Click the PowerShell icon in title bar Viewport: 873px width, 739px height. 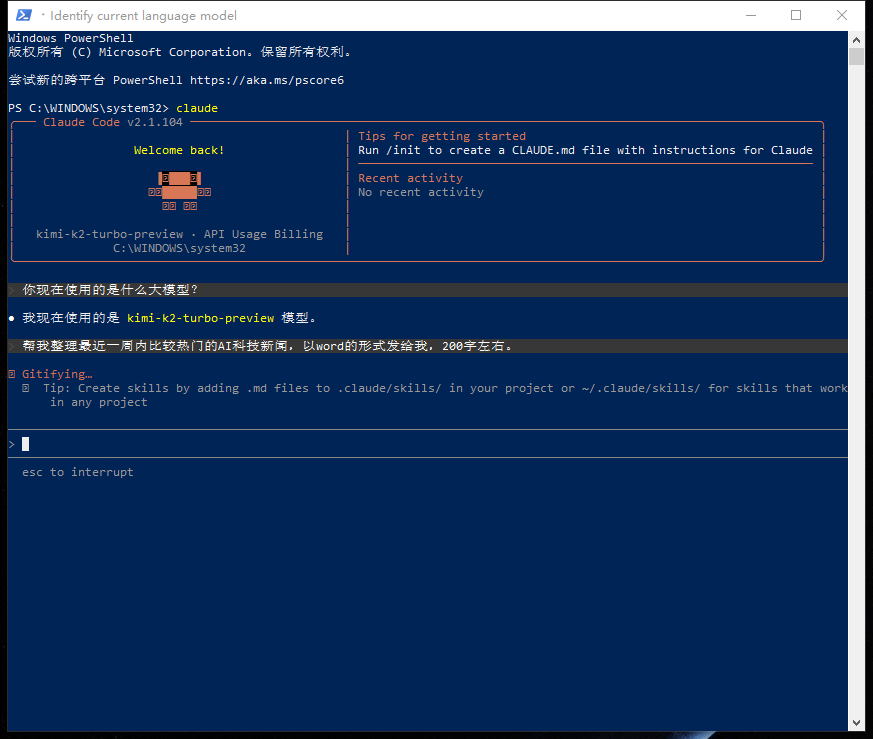(x=23, y=15)
